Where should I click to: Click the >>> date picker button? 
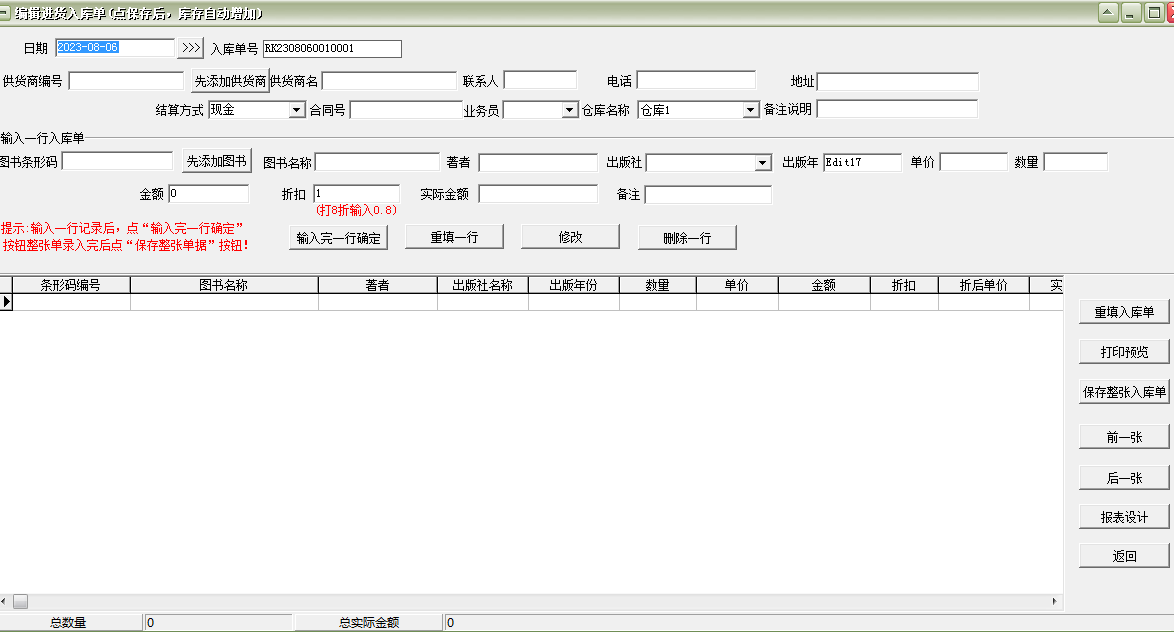pyautogui.click(x=191, y=48)
